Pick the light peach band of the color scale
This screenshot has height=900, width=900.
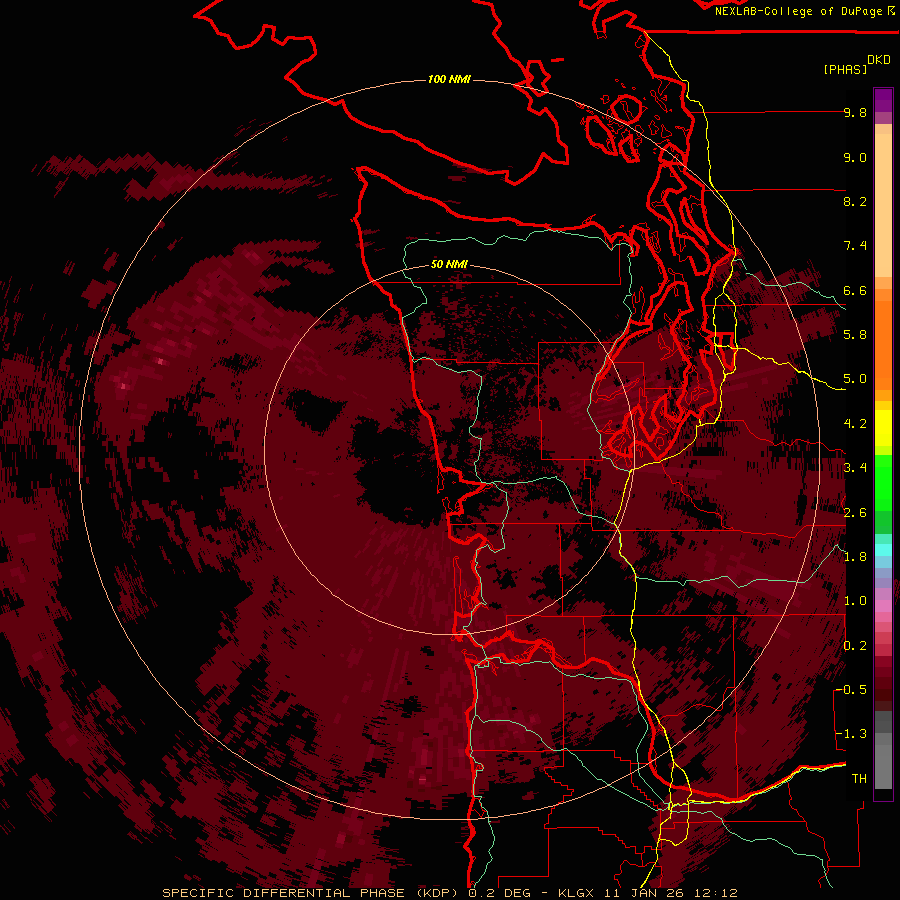[x=883, y=207]
